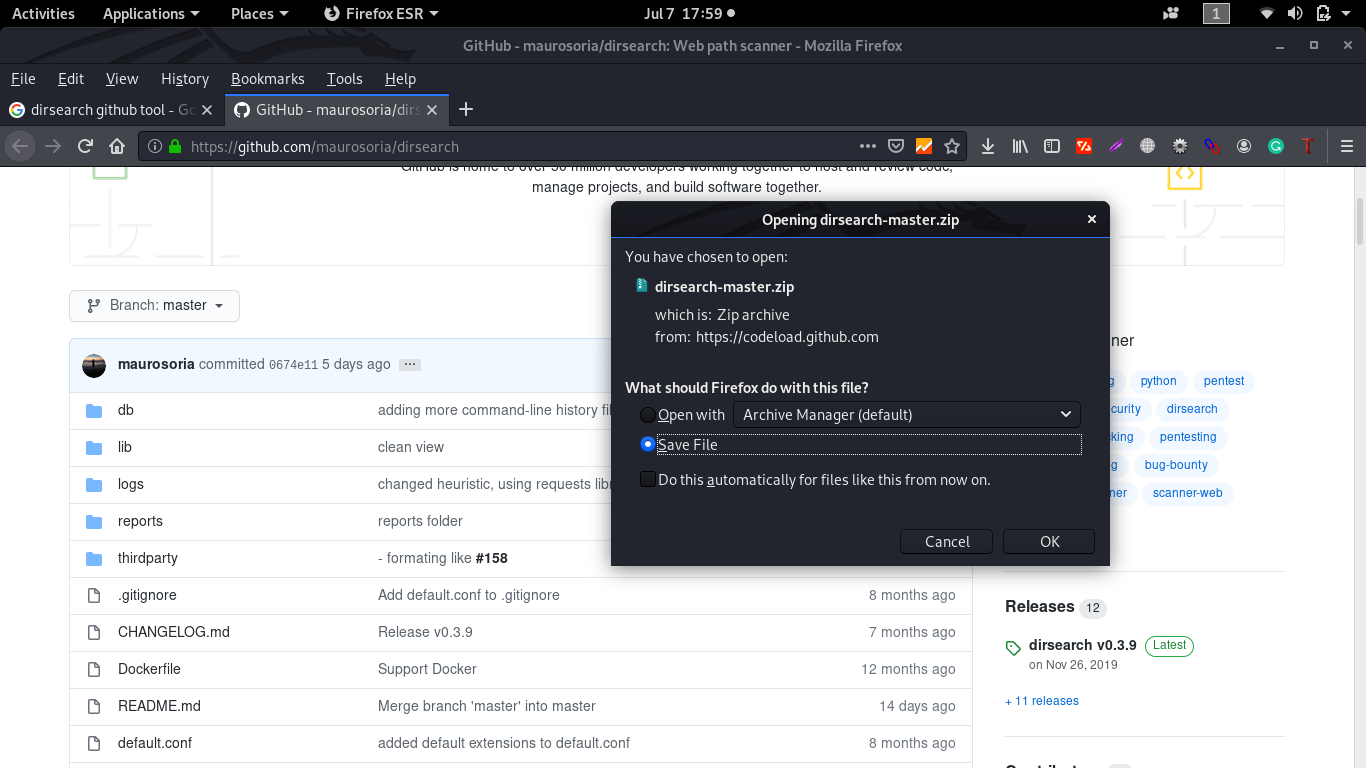Open the README.md file
Image resolution: width=1366 pixels, height=768 pixels.
159,706
